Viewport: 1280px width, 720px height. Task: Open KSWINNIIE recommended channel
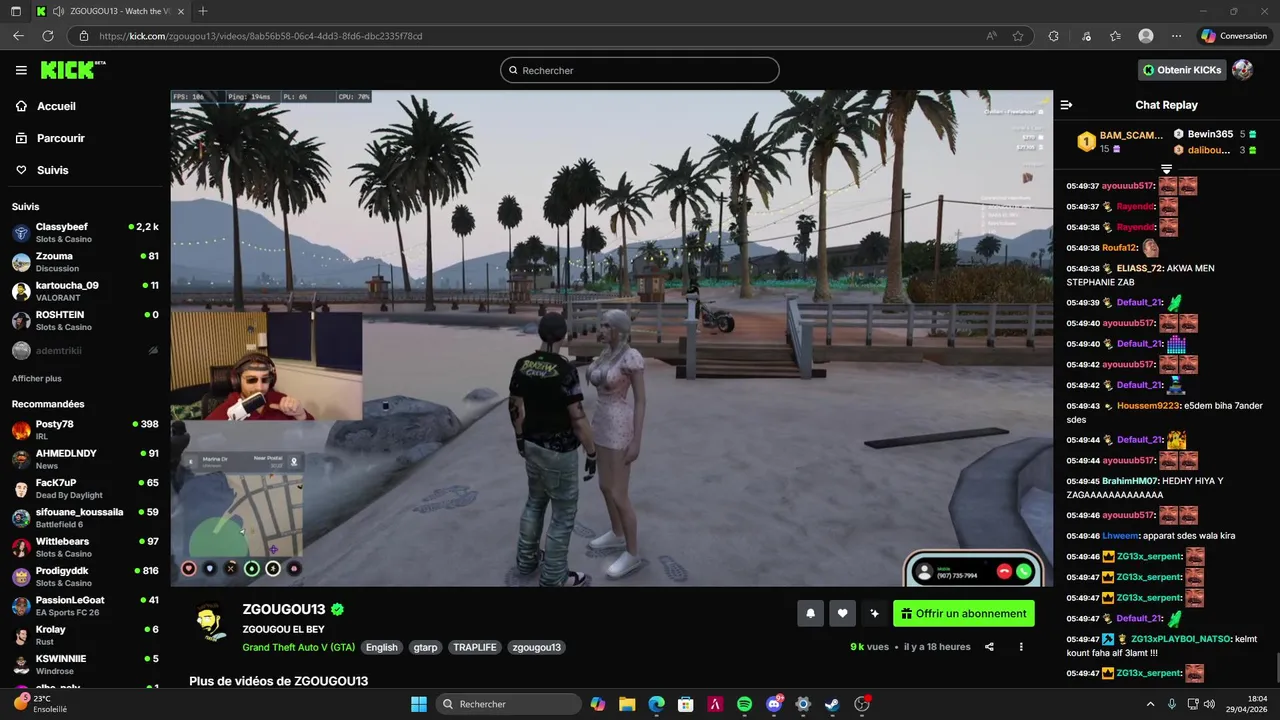85,664
